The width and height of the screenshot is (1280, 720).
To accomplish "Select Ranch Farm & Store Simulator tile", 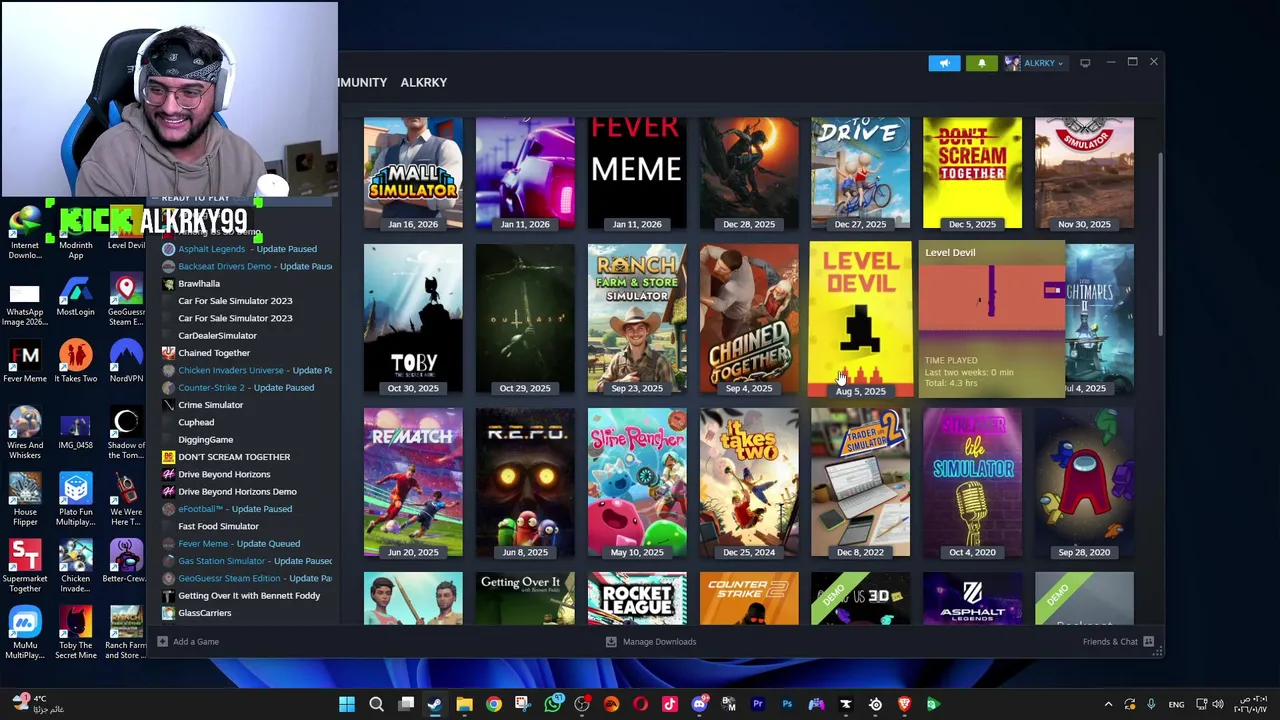I will pyautogui.click(x=637, y=319).
